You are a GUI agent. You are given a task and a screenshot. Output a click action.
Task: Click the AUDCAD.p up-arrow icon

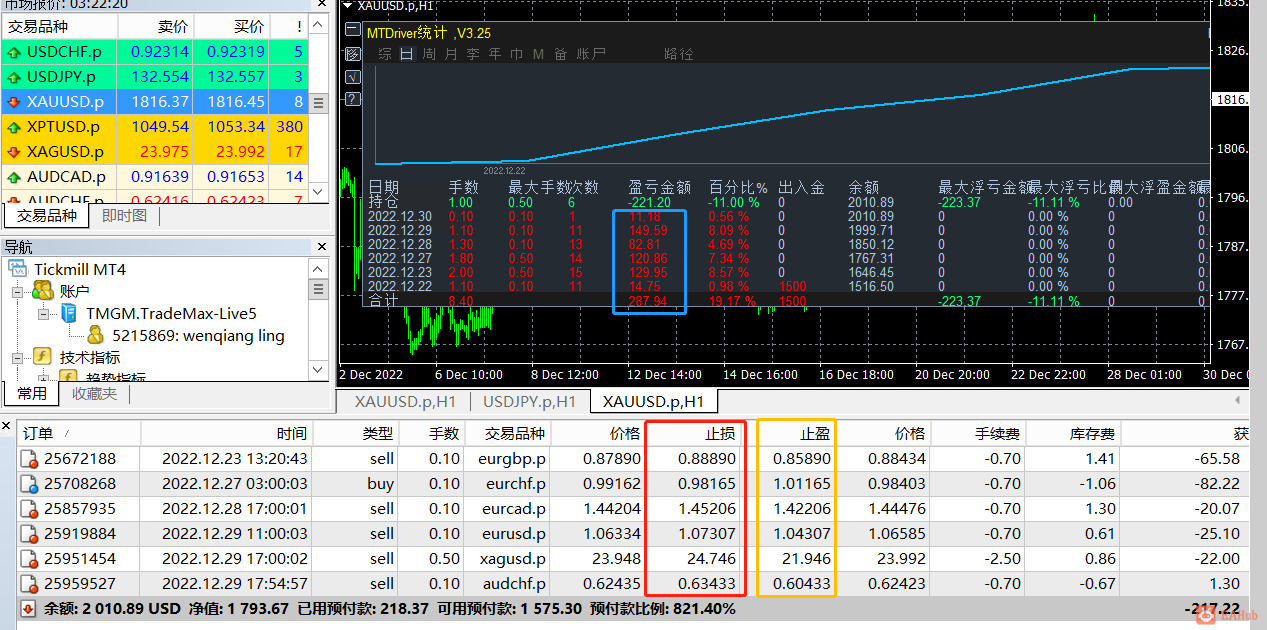click(x=14, y=177)
